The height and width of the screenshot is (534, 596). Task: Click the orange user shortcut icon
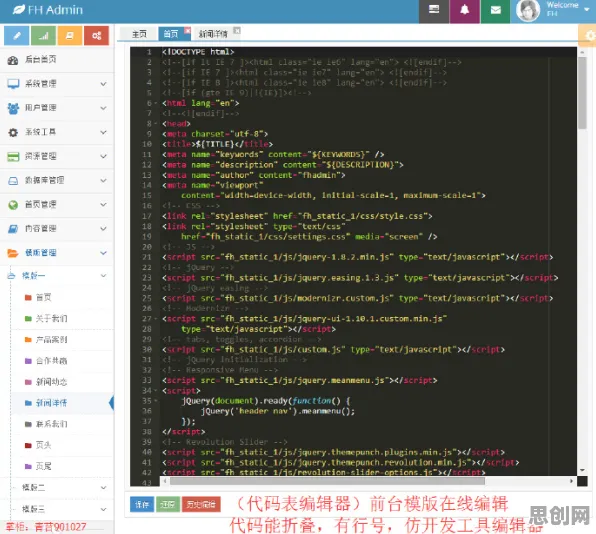click(x=70, y=36)
